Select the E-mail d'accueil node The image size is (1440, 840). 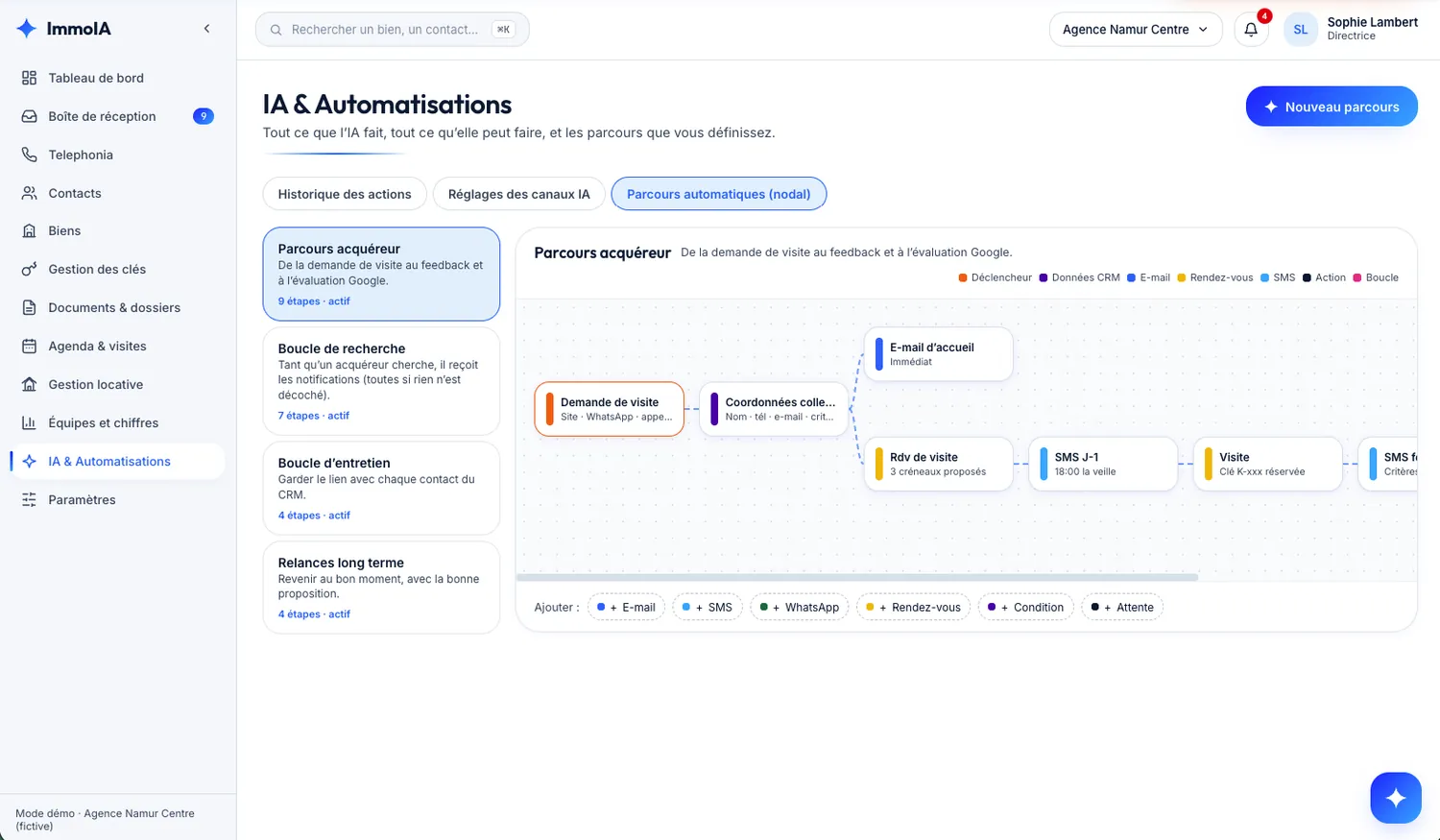coord(938,354)
